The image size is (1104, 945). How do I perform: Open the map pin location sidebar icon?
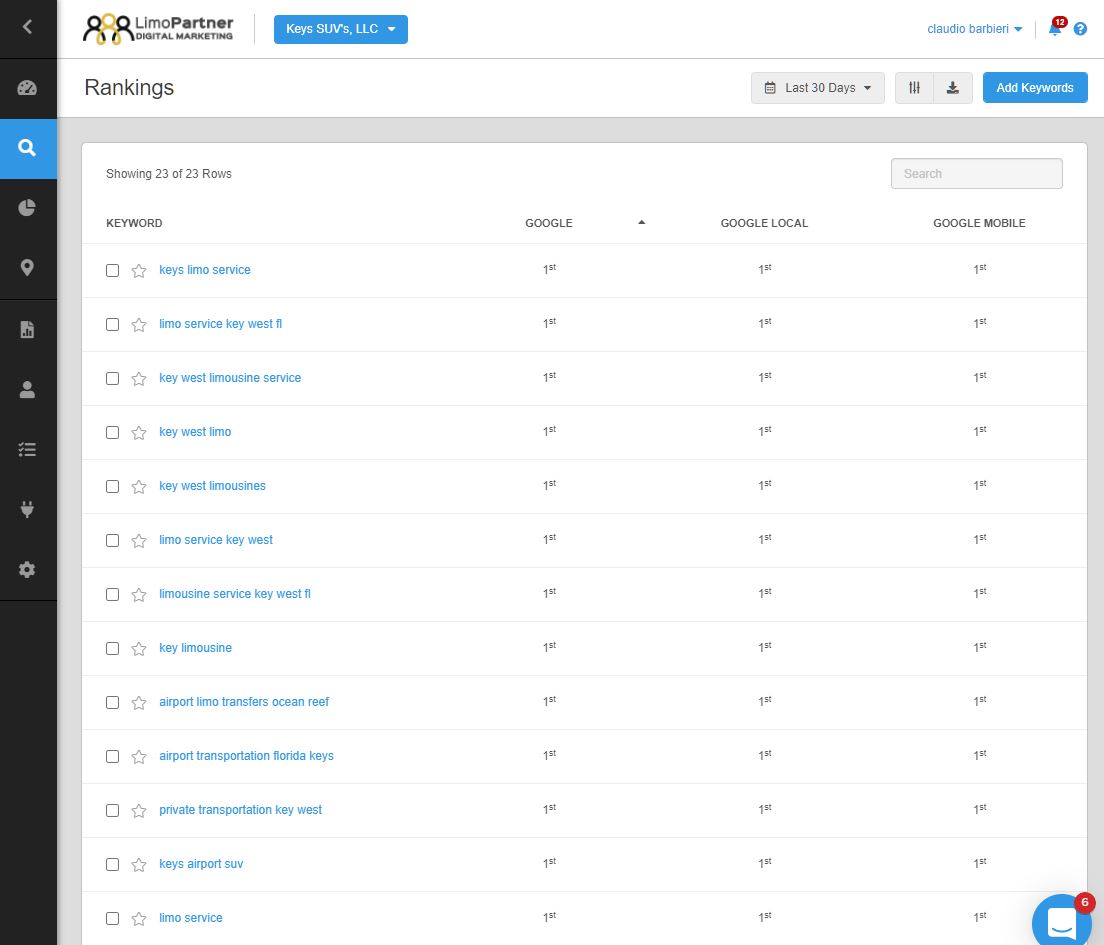(x=27, y=268)
